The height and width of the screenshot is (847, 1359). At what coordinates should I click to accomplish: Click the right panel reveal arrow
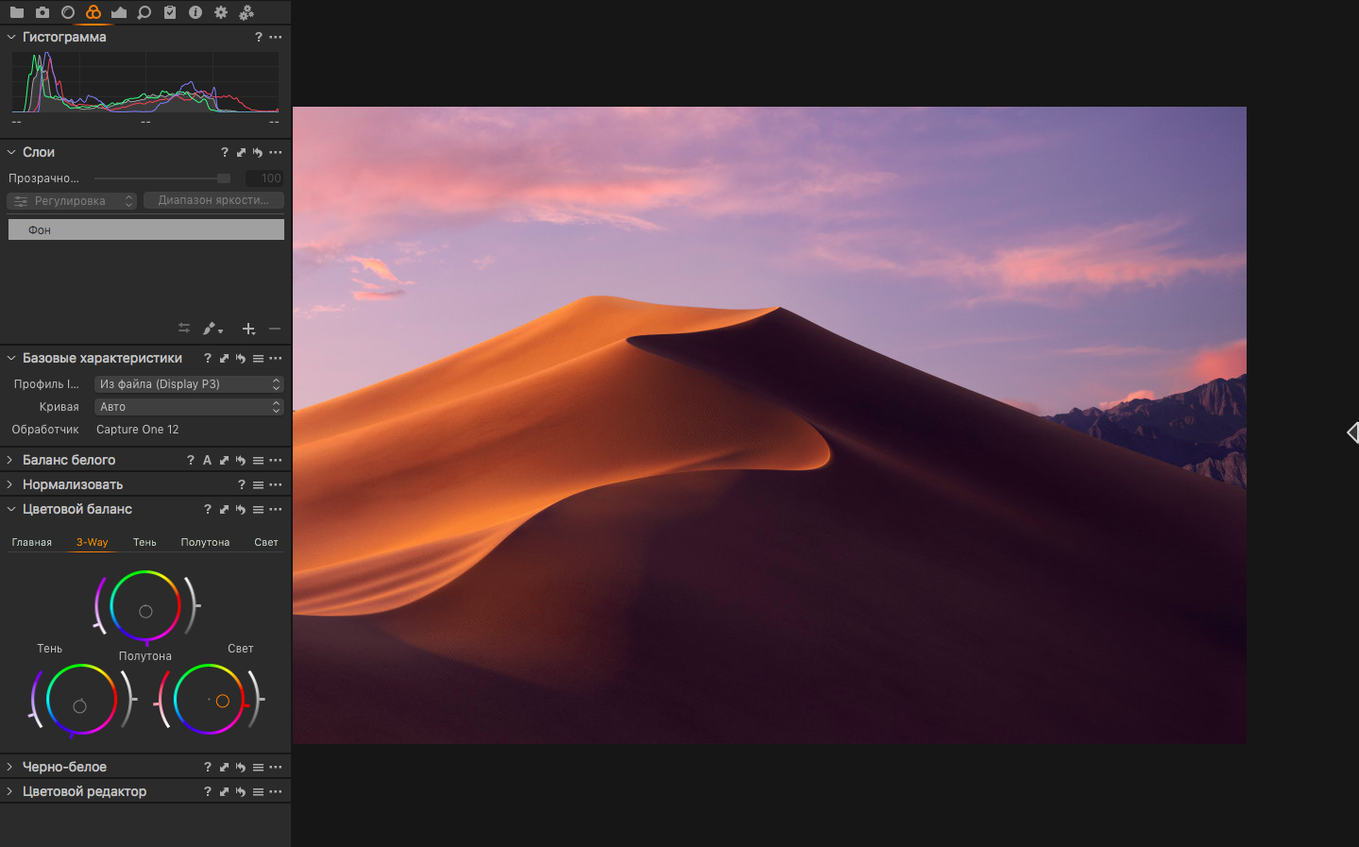pyautogui.click(x=1352, y=432)
